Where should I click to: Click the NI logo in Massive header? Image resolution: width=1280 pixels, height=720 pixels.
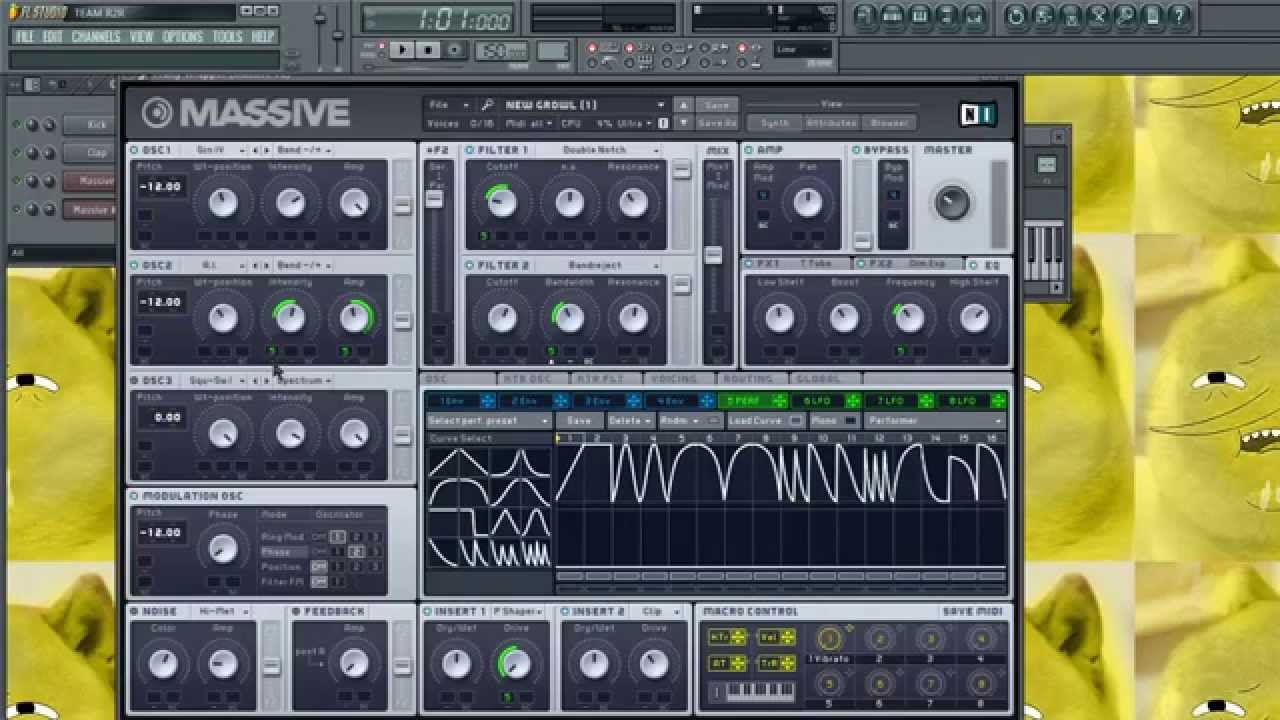[977, 114]
